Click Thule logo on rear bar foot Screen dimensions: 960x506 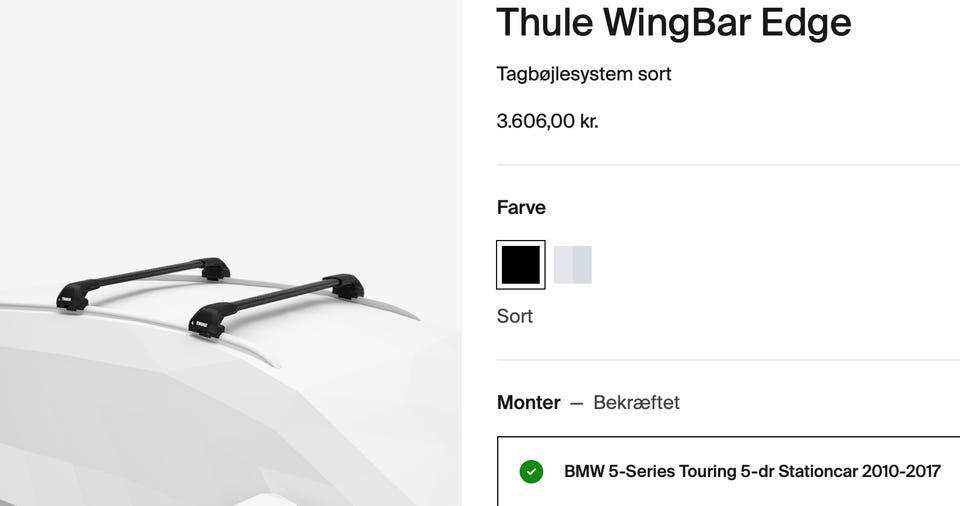(64, 300)
